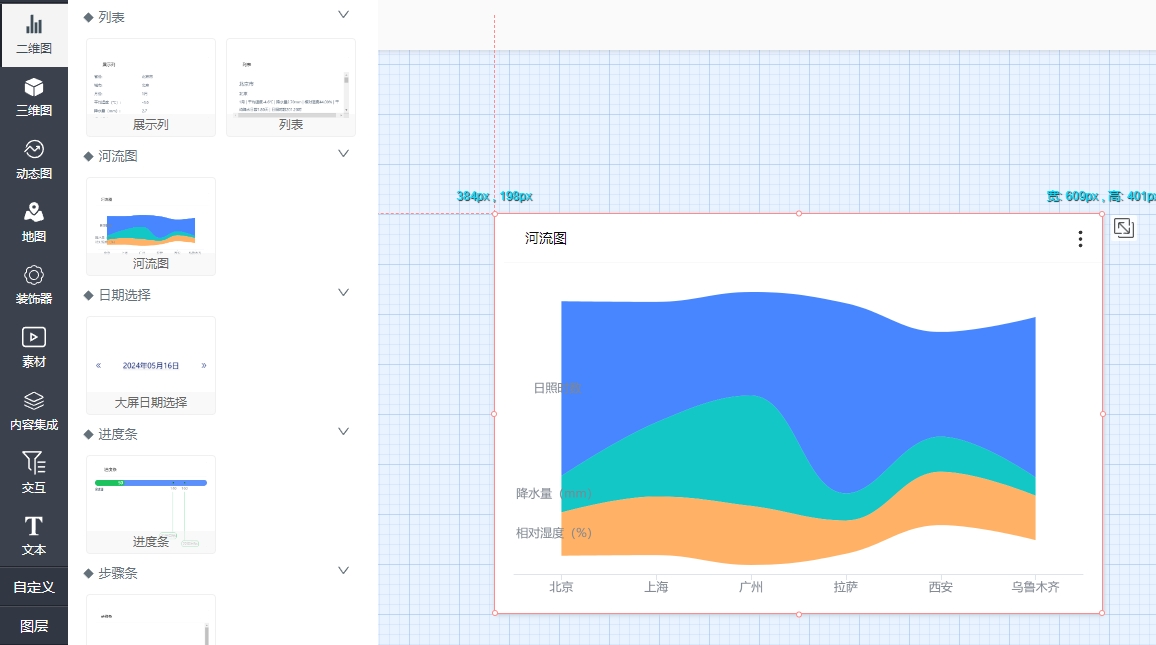Open the 装饰器 decorator category

tap(34, 285)
